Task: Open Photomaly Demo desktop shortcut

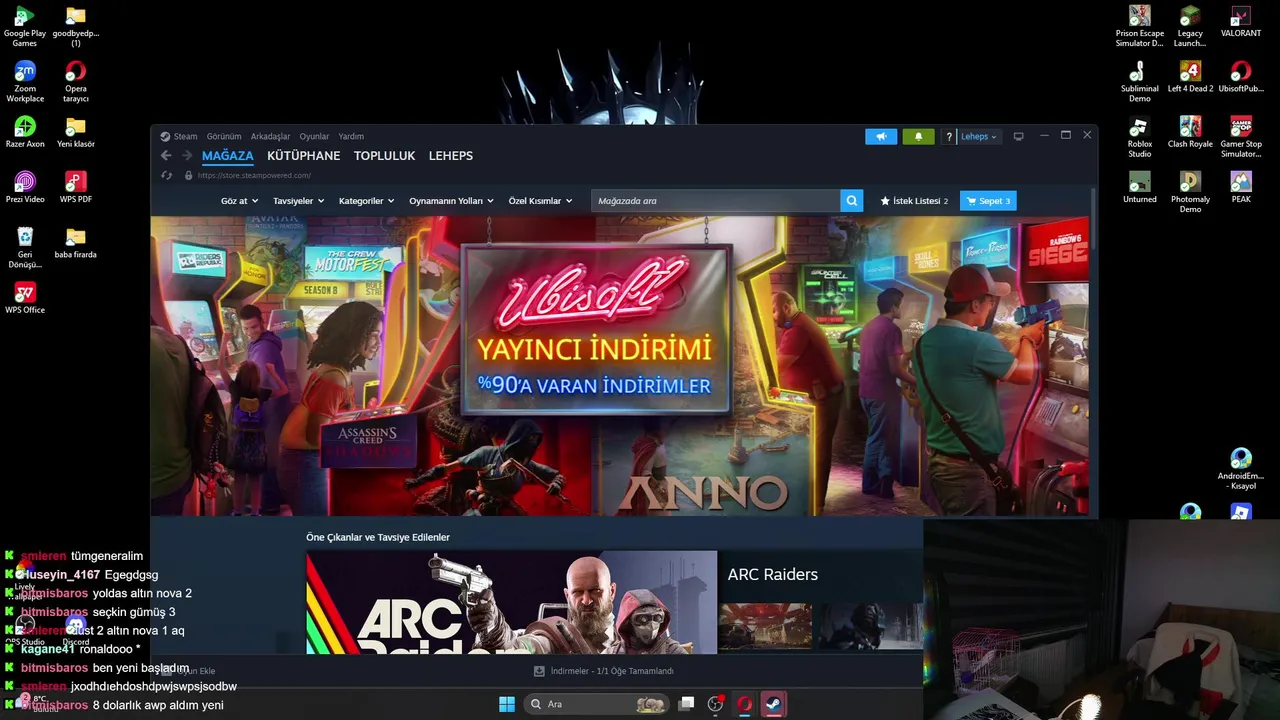Action: point(1190,192)
